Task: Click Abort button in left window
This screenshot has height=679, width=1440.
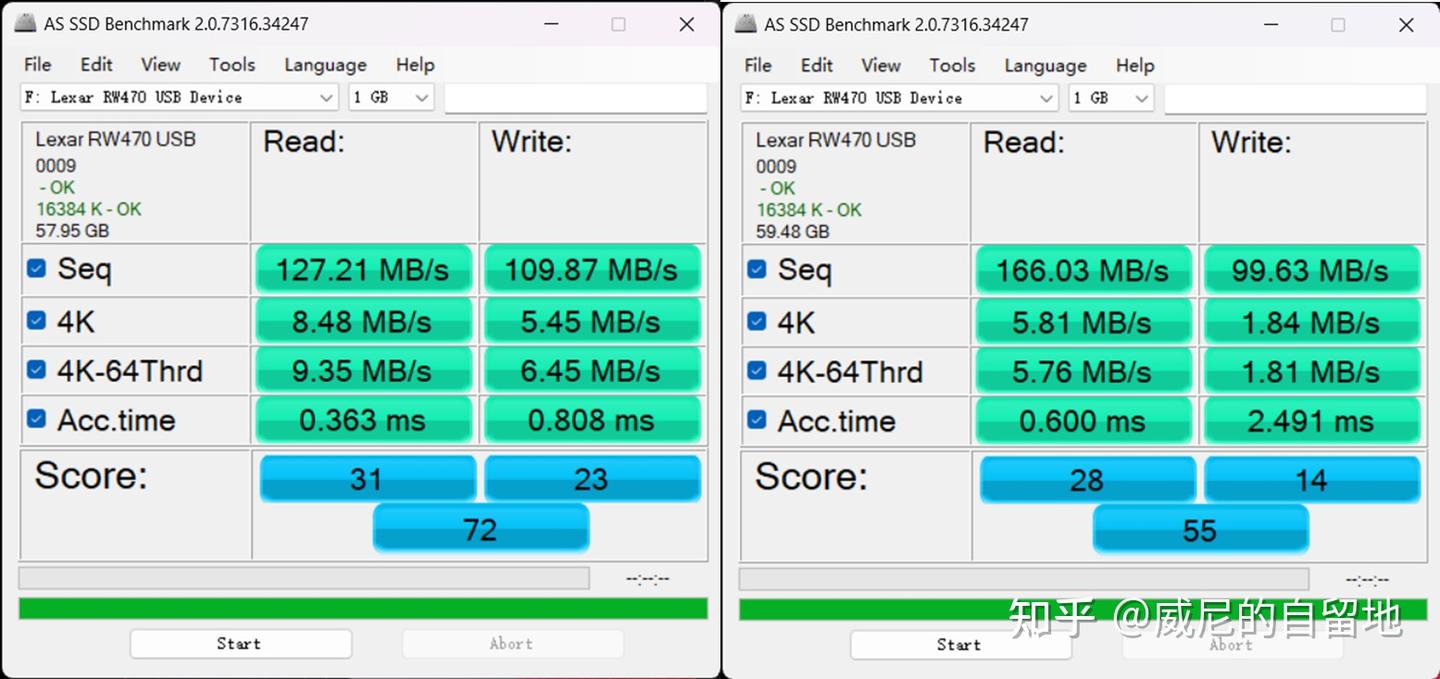Action: click(x=512, y=644)
